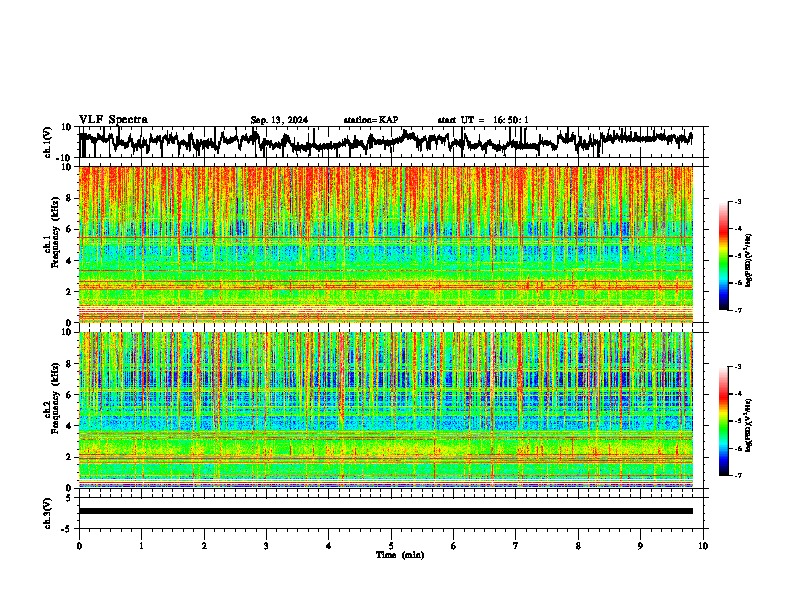The height and width of the screenshot is (612, 792).
Task: Click the '-3' top value of ch.1 colorbar
Action: 738,201
